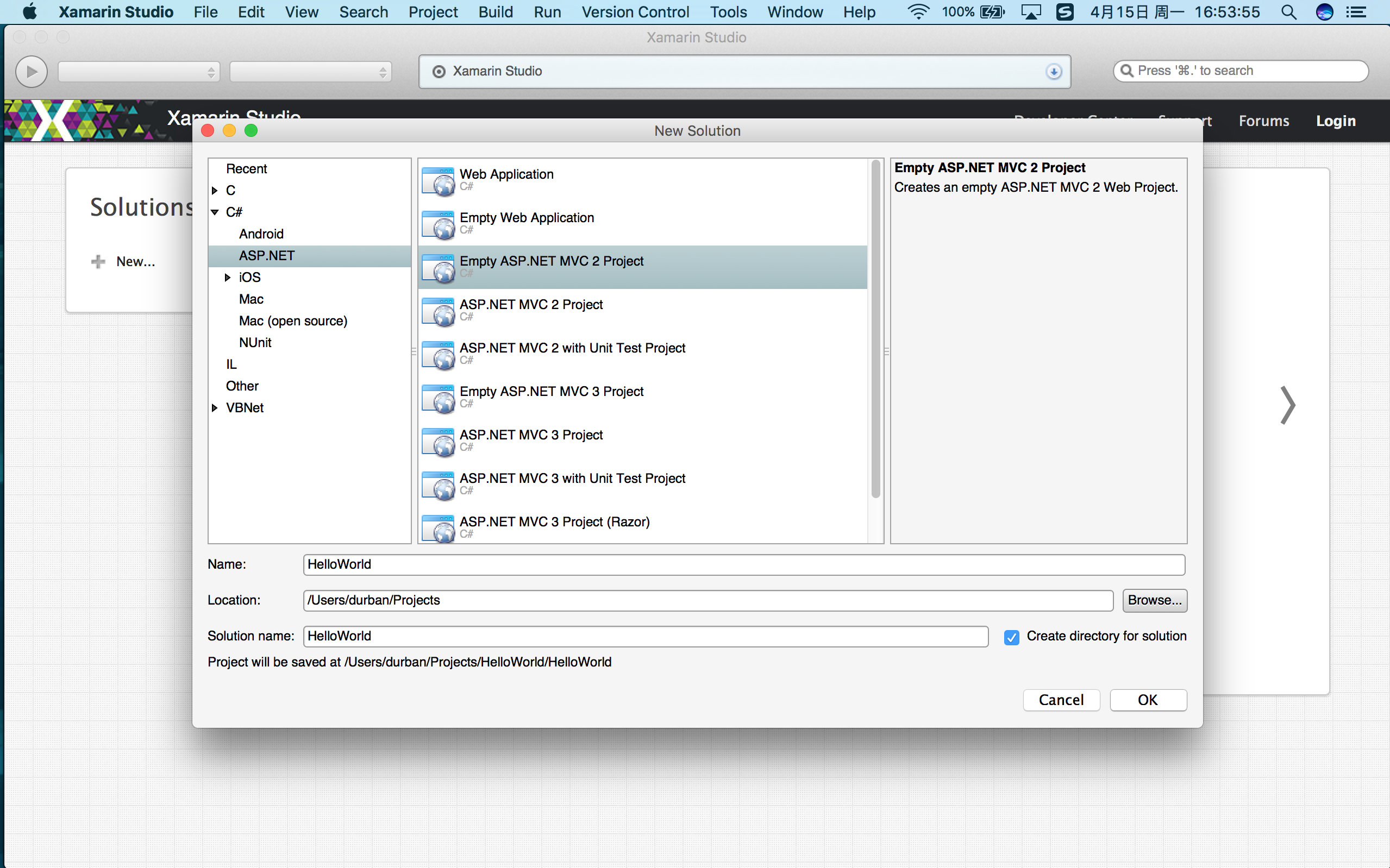This screenshot has height=868, width=1390.
Task: Select Empty Web Application template text
Action: [x=527, y=218]
